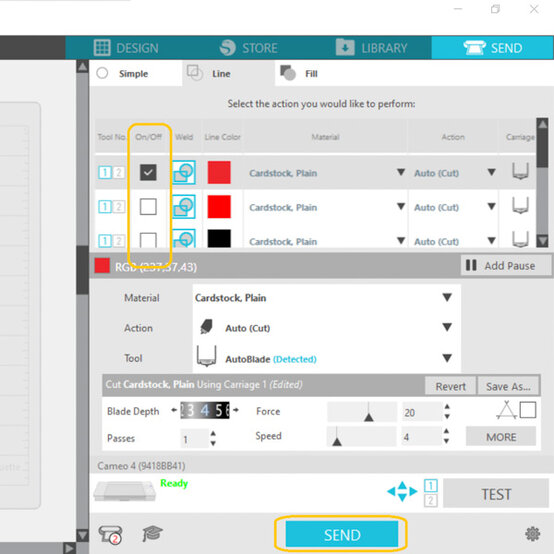Image resolution: width=554 pixels, height=554 pixels.
Task: Click carriage blade icon in first row
Action: 520,171
